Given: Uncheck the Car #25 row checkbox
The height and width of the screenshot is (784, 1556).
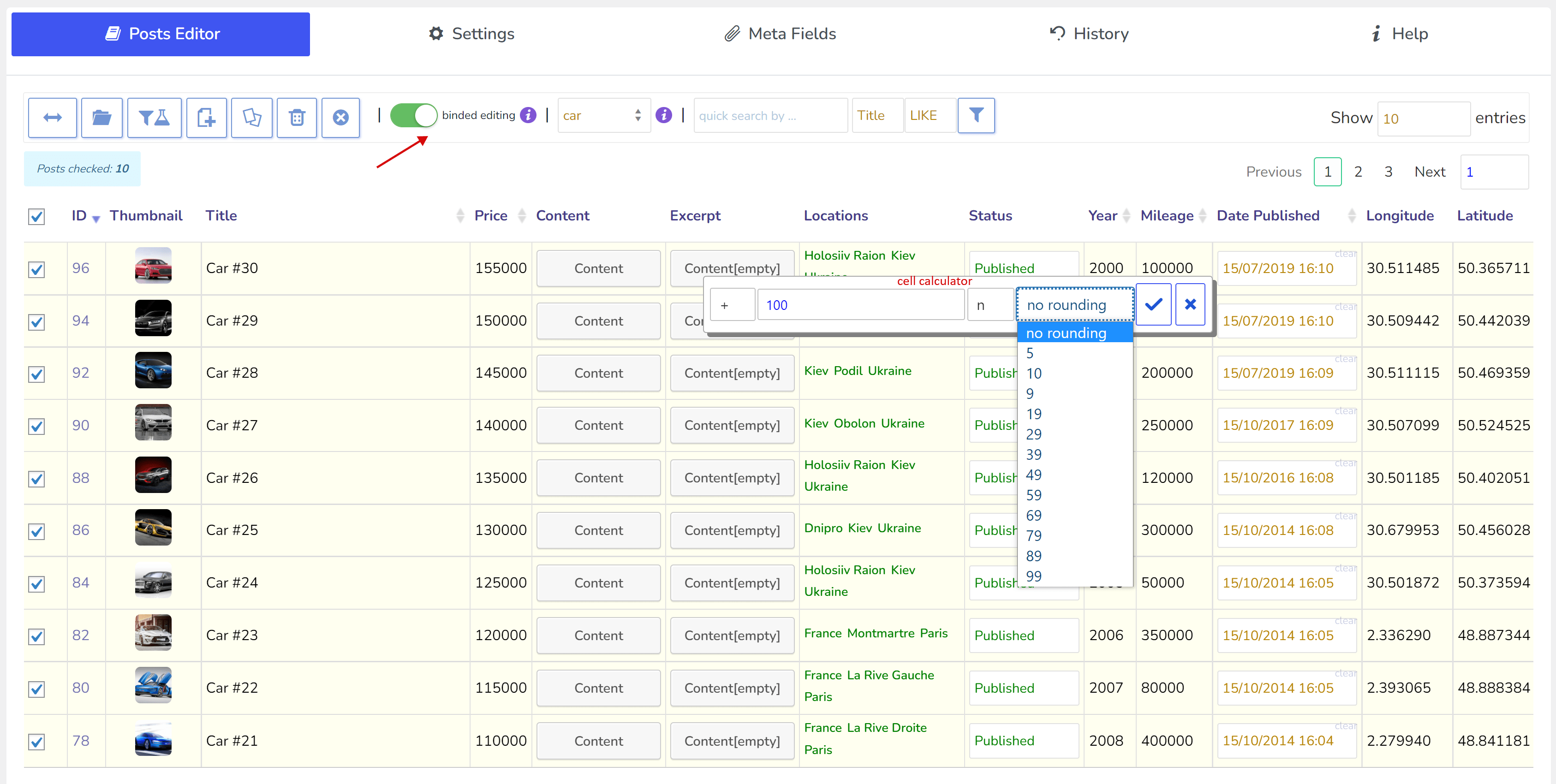Looking at the screenshot, I should tap(36, 531).
